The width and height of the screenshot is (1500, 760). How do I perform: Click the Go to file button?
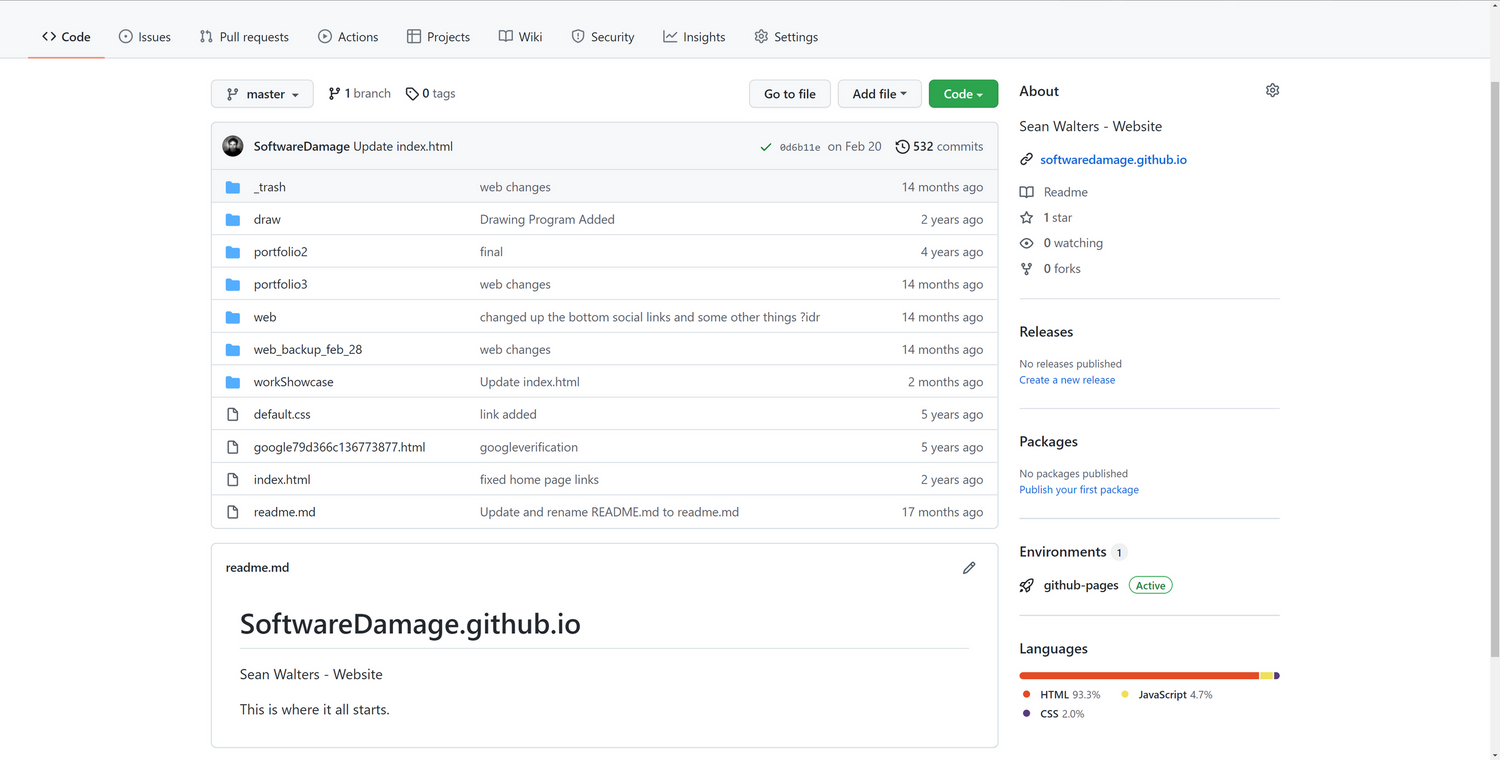(x=790, y=94)
